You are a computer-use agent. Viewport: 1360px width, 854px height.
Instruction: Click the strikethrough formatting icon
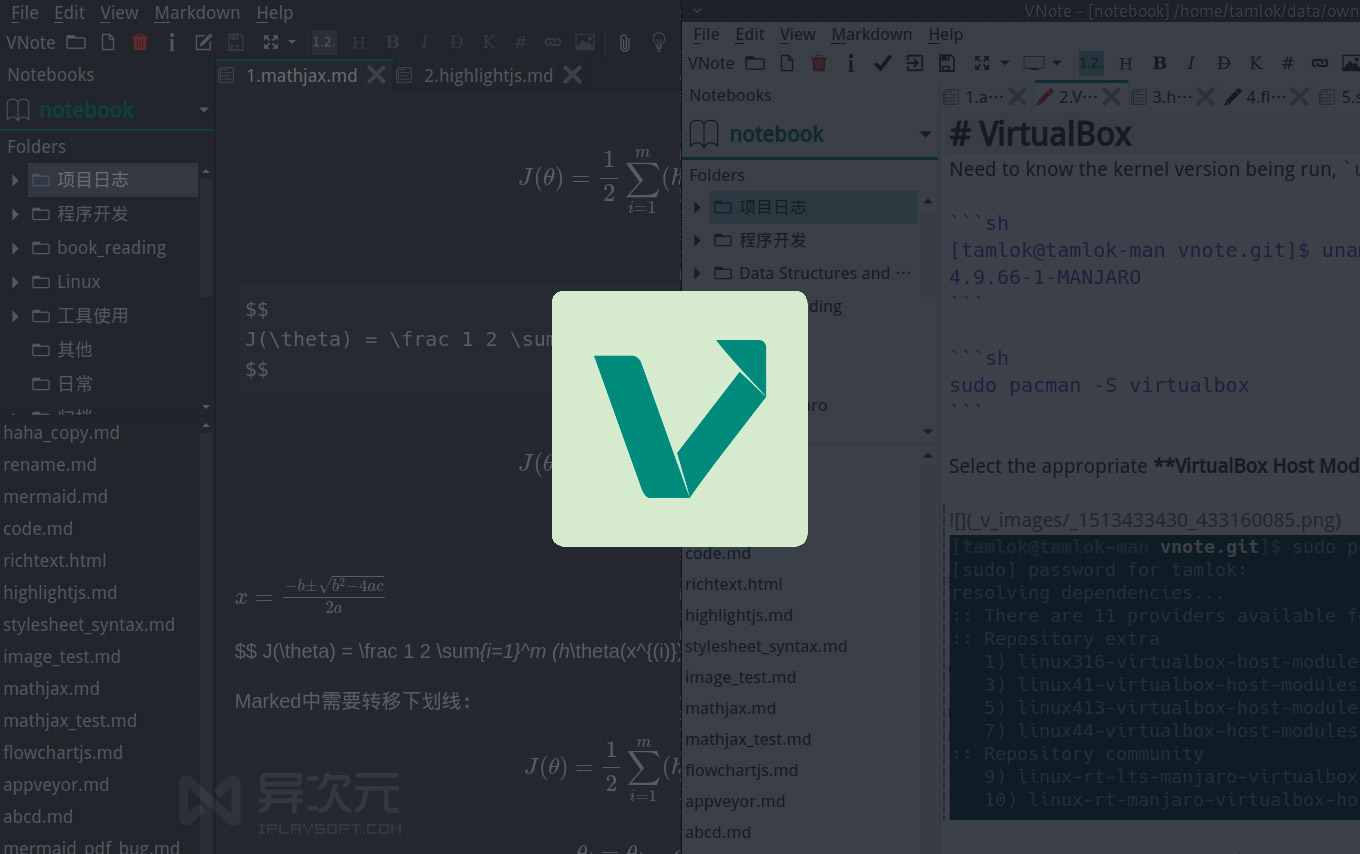[x=456, y=42]
